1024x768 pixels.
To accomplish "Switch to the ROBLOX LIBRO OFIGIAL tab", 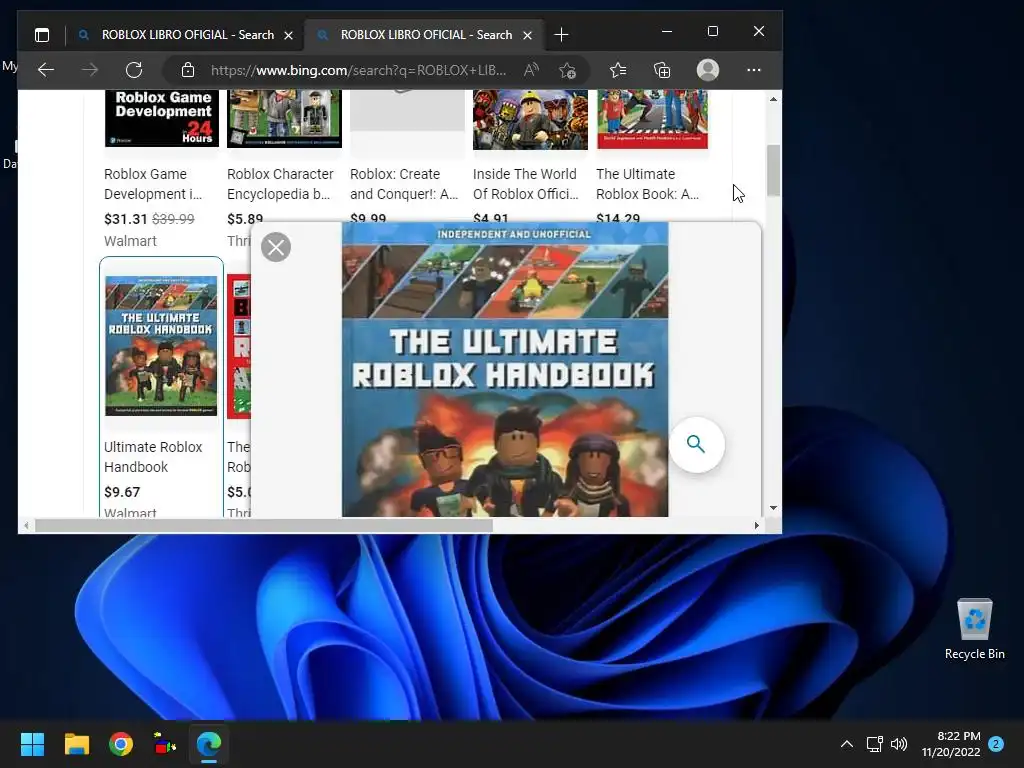I will tap(185, 35).
